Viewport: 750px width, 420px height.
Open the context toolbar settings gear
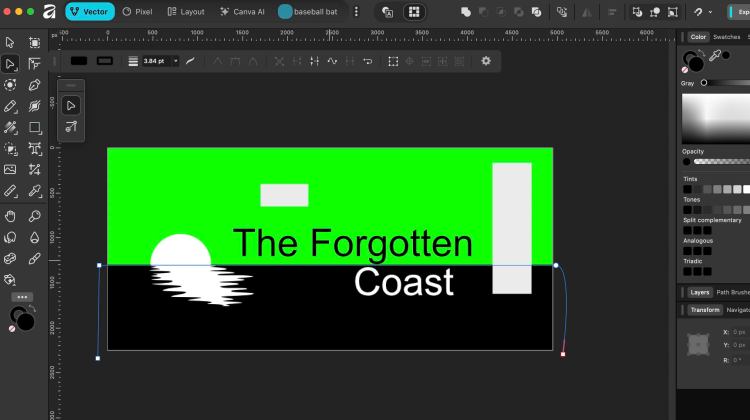click(486, 61)
